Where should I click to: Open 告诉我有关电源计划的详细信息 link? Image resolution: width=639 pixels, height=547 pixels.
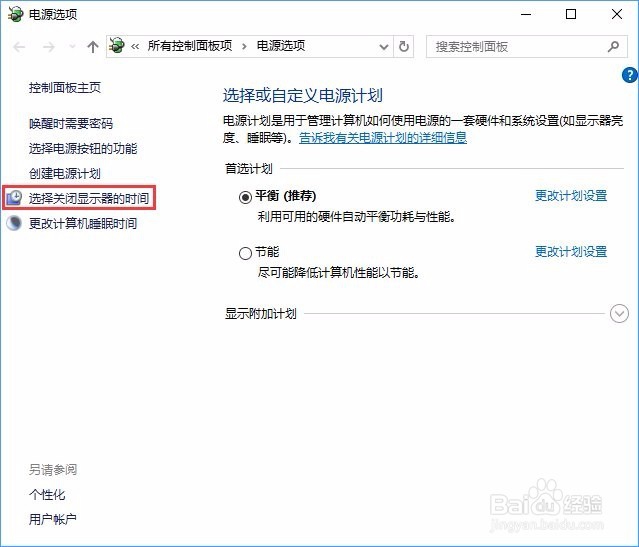383,138
